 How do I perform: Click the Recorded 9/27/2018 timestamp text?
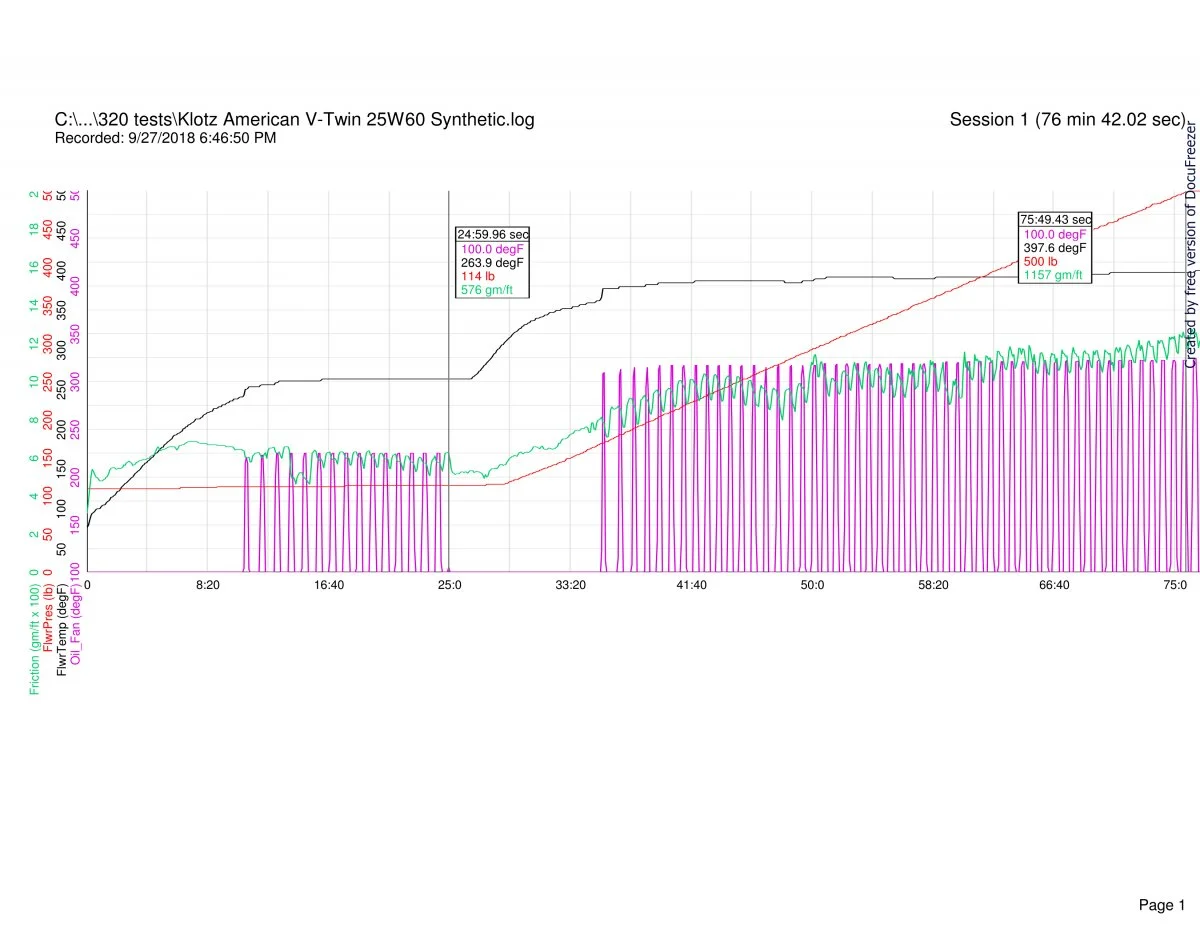[165, 139]
